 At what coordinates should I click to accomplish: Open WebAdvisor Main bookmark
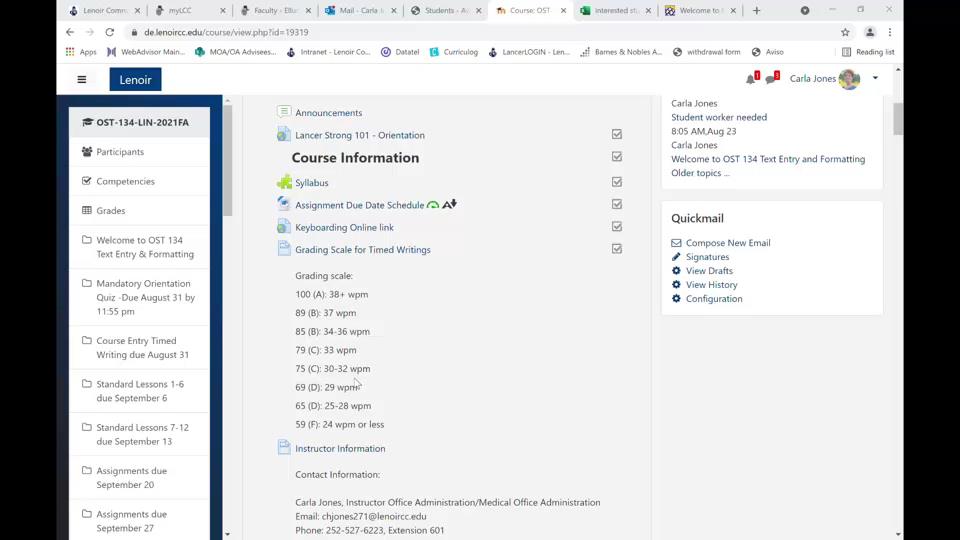pyautogui.click(x=146, y=52)
